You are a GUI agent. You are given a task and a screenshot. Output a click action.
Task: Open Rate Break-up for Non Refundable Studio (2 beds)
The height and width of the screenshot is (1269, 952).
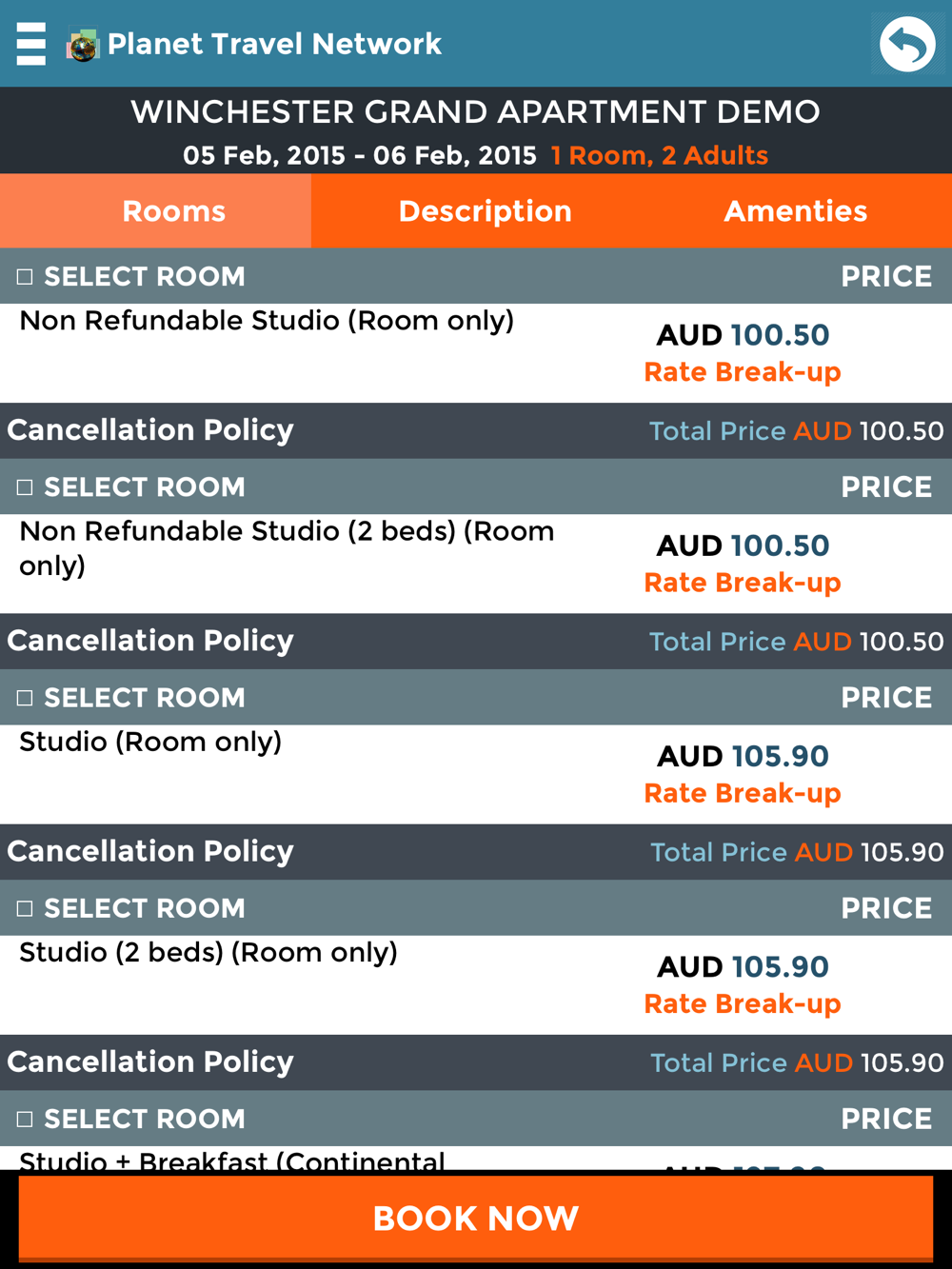coord(743,583)
